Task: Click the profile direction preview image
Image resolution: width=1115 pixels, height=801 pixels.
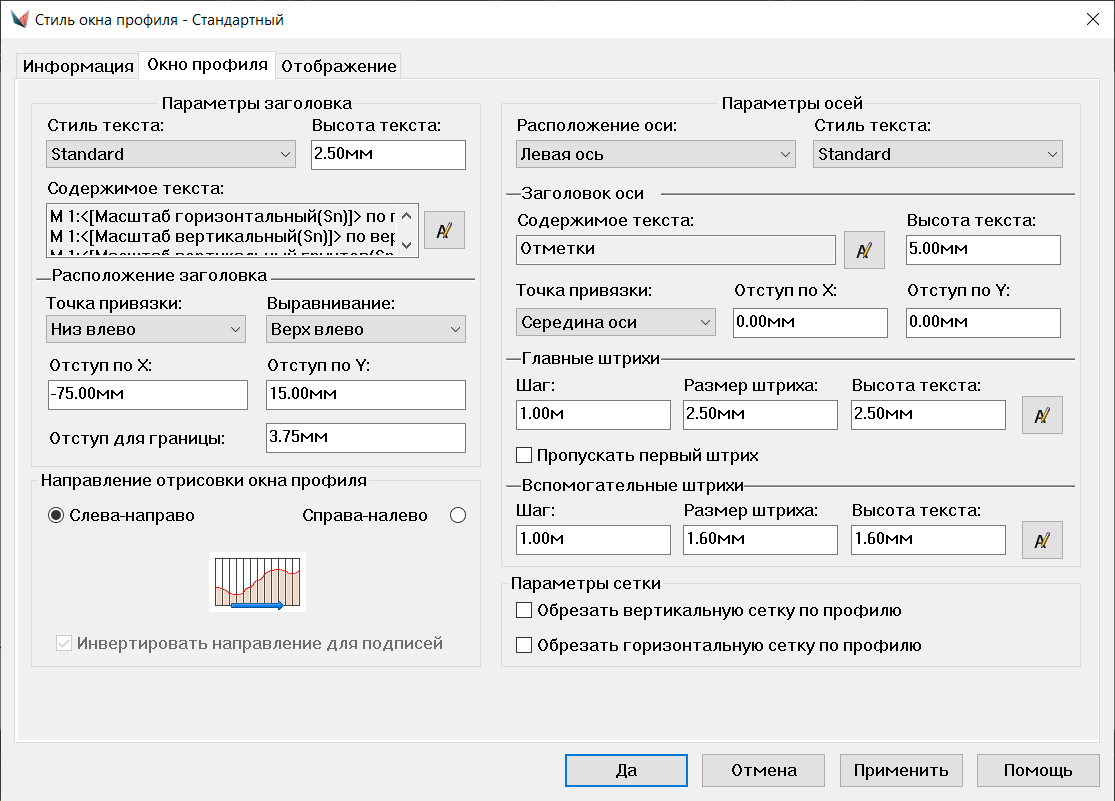Action: (x=258, y=582)
